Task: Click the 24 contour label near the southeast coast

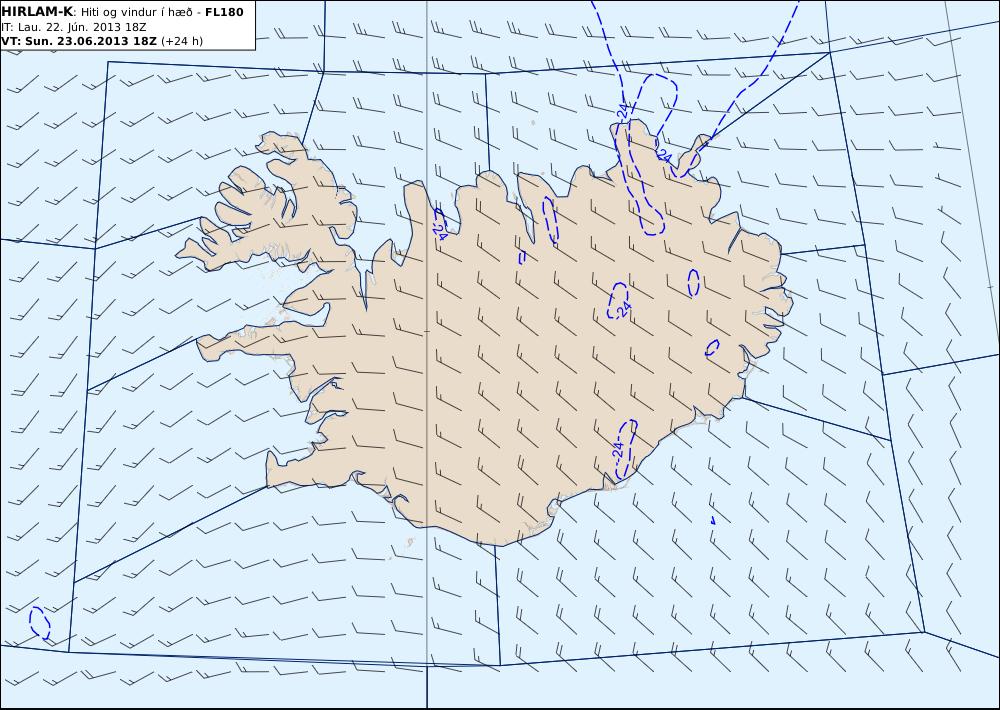Action: pos(617,449)
